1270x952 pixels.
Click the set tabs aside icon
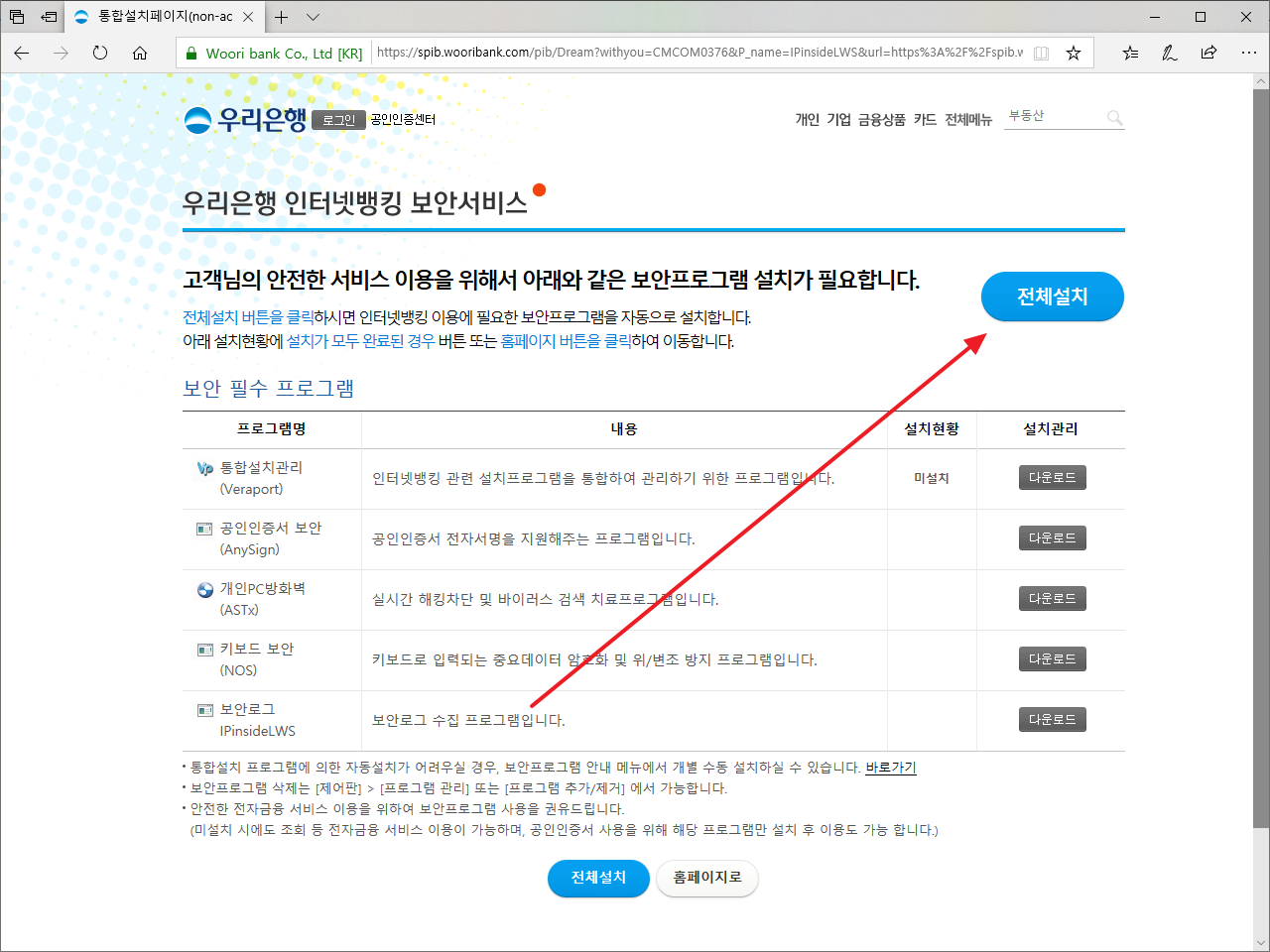click(x=49, y=17)
